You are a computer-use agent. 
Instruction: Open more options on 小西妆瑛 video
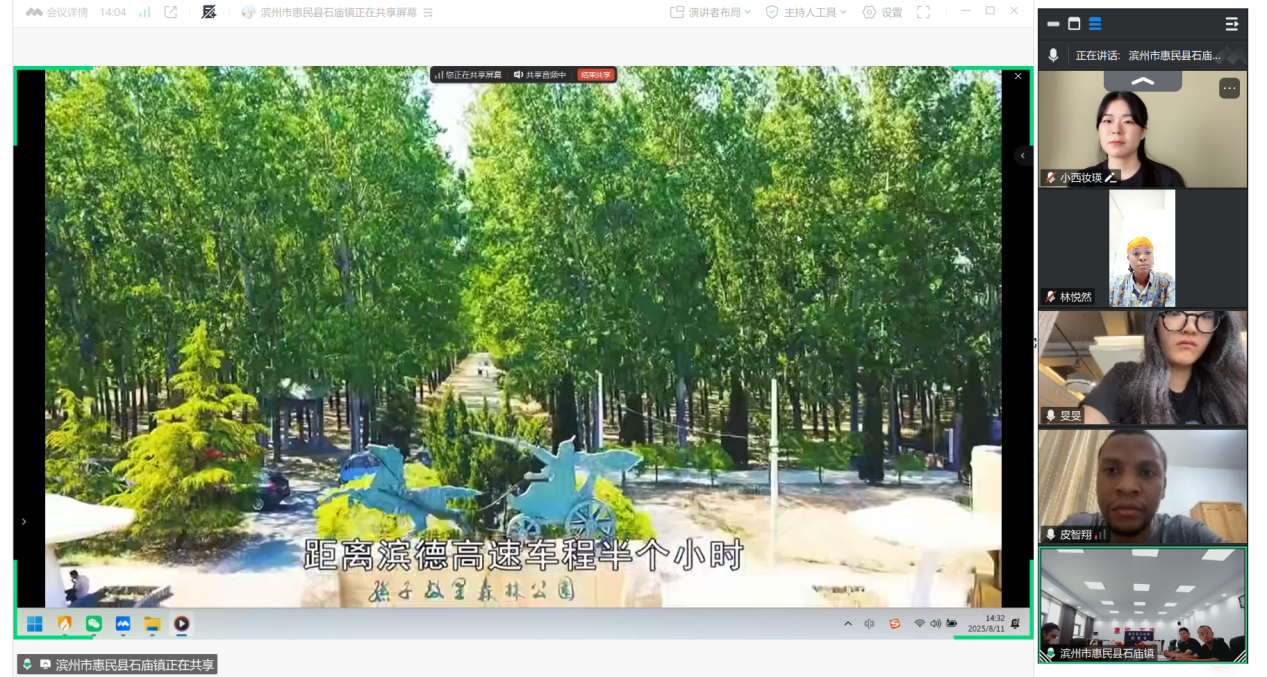[x=1229, y=88]
